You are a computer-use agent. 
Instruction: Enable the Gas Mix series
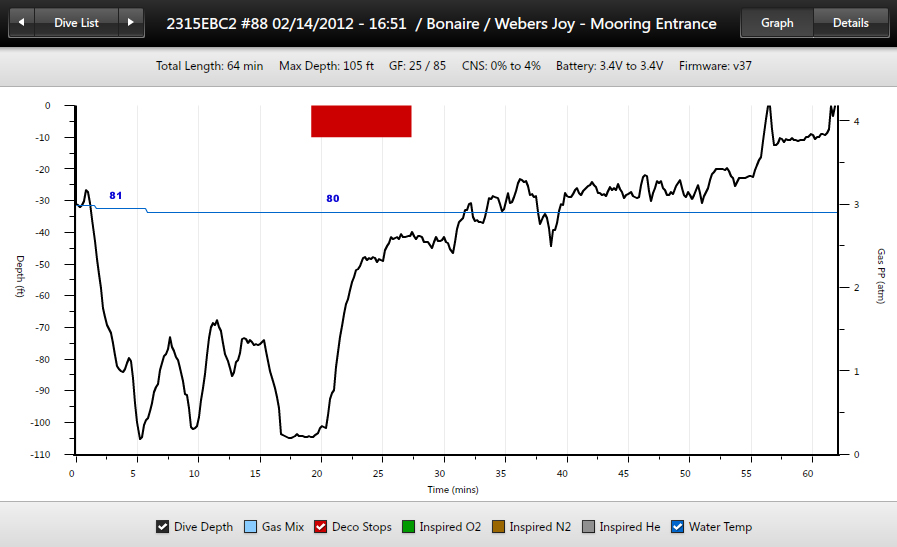point(251,527)
